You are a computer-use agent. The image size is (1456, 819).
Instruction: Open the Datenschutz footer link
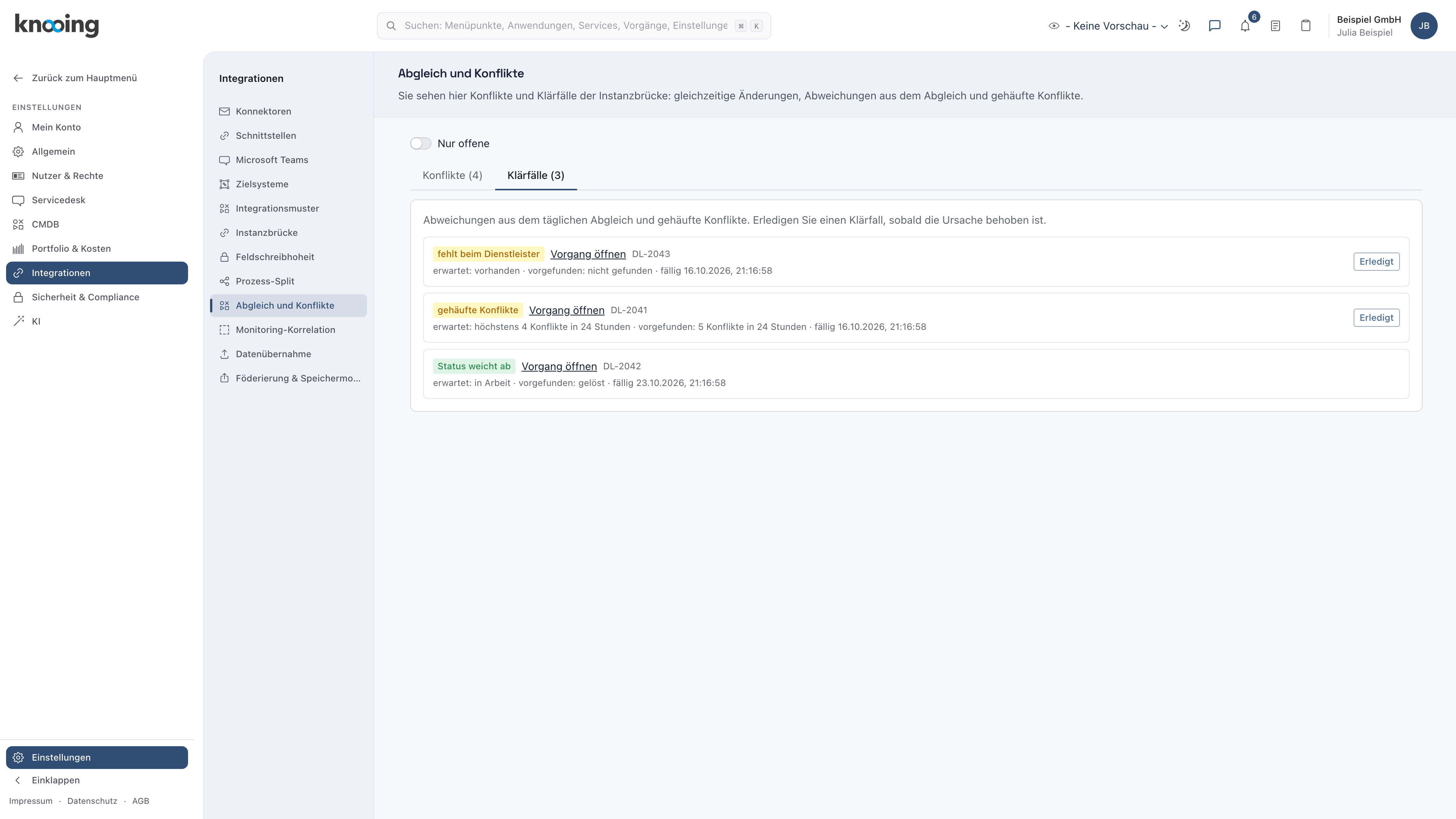click(92, 801)
